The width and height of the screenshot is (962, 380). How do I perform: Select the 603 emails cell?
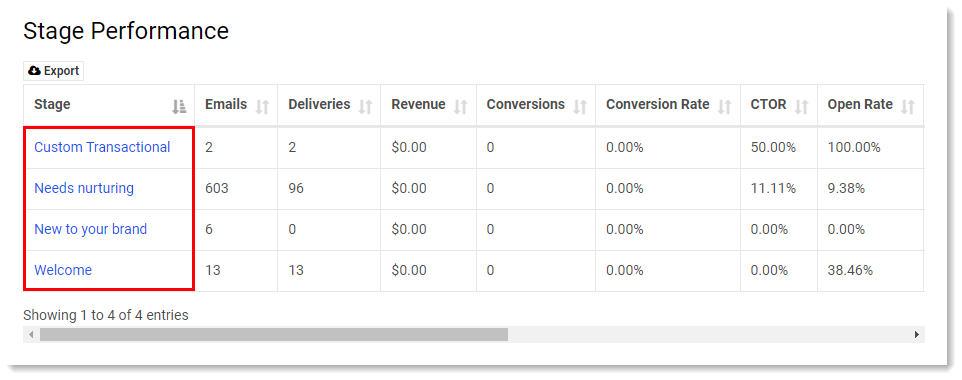pyautogui.click(x=236, y=188)
